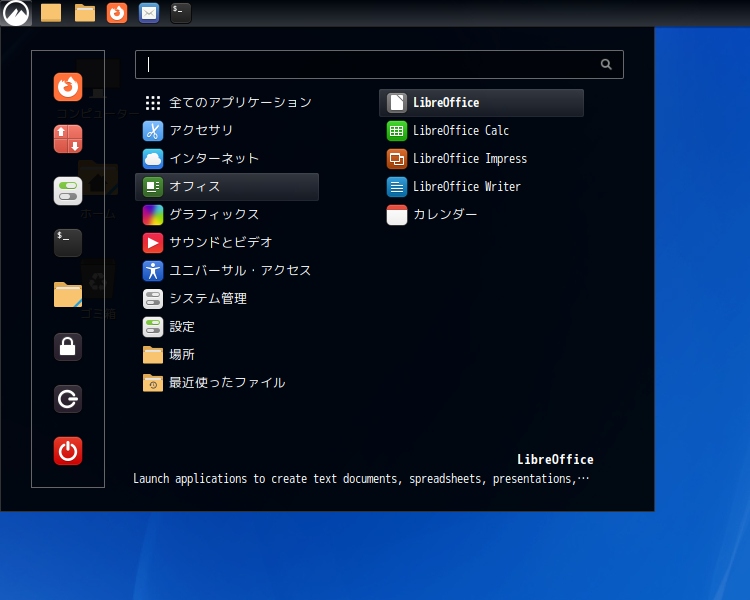Click the lock screen padlock icon

click(68, 347)
